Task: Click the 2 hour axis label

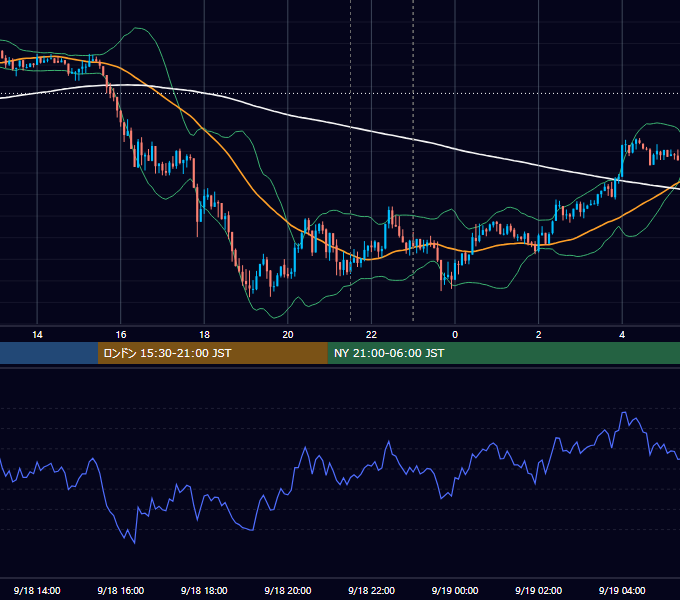Action: coord(539,335)
